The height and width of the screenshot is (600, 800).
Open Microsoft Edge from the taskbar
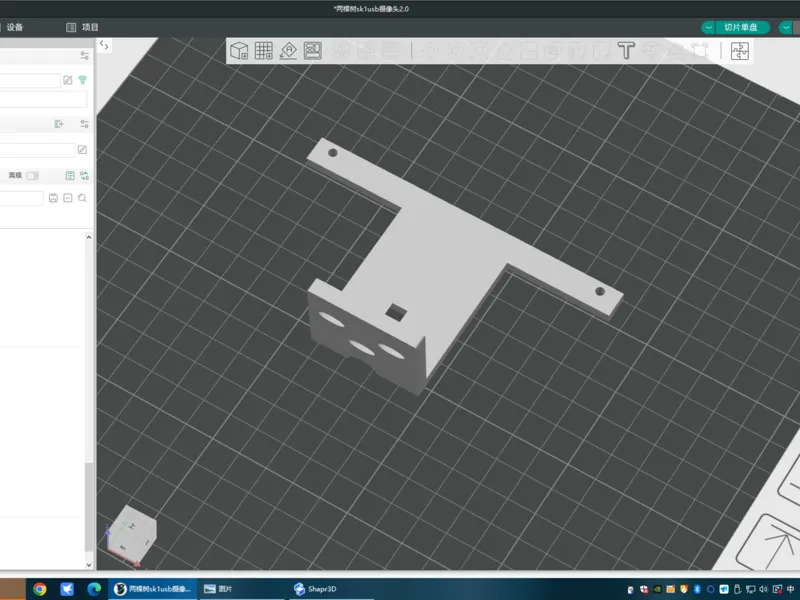pyautogui.click(x=94, y=589)
